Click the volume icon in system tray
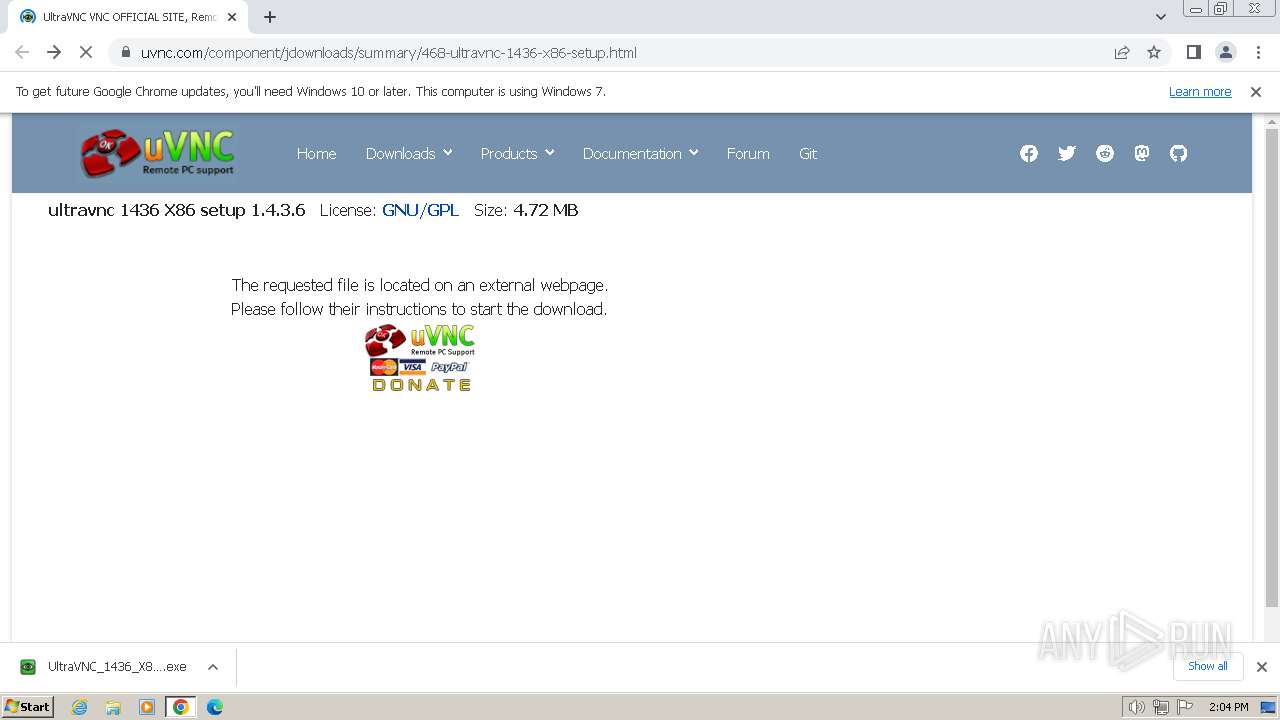1280x720 pixels. pos(1137,707)
